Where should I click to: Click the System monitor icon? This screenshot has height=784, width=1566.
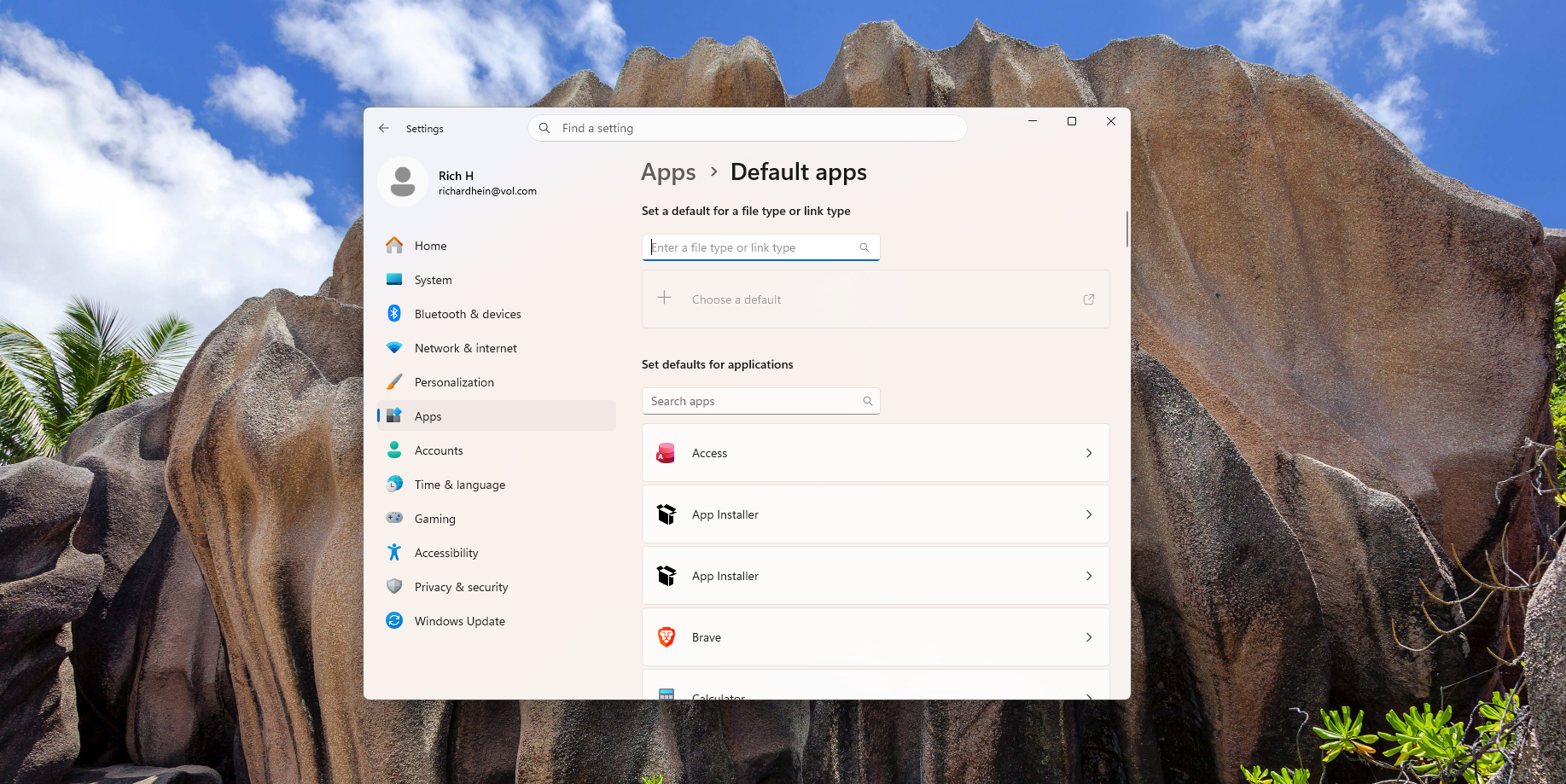(x=394, y=280)
